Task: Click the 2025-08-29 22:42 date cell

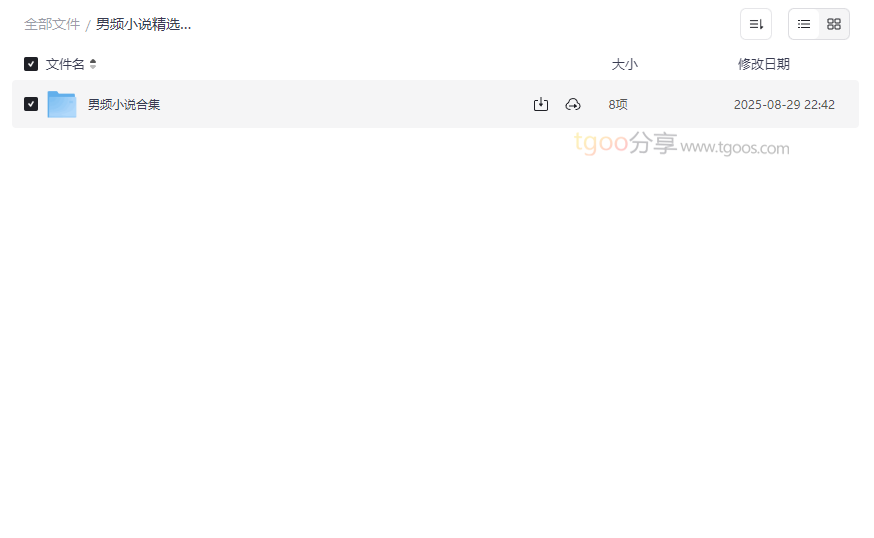Action: pyautogui.click(x=784, y=104)
